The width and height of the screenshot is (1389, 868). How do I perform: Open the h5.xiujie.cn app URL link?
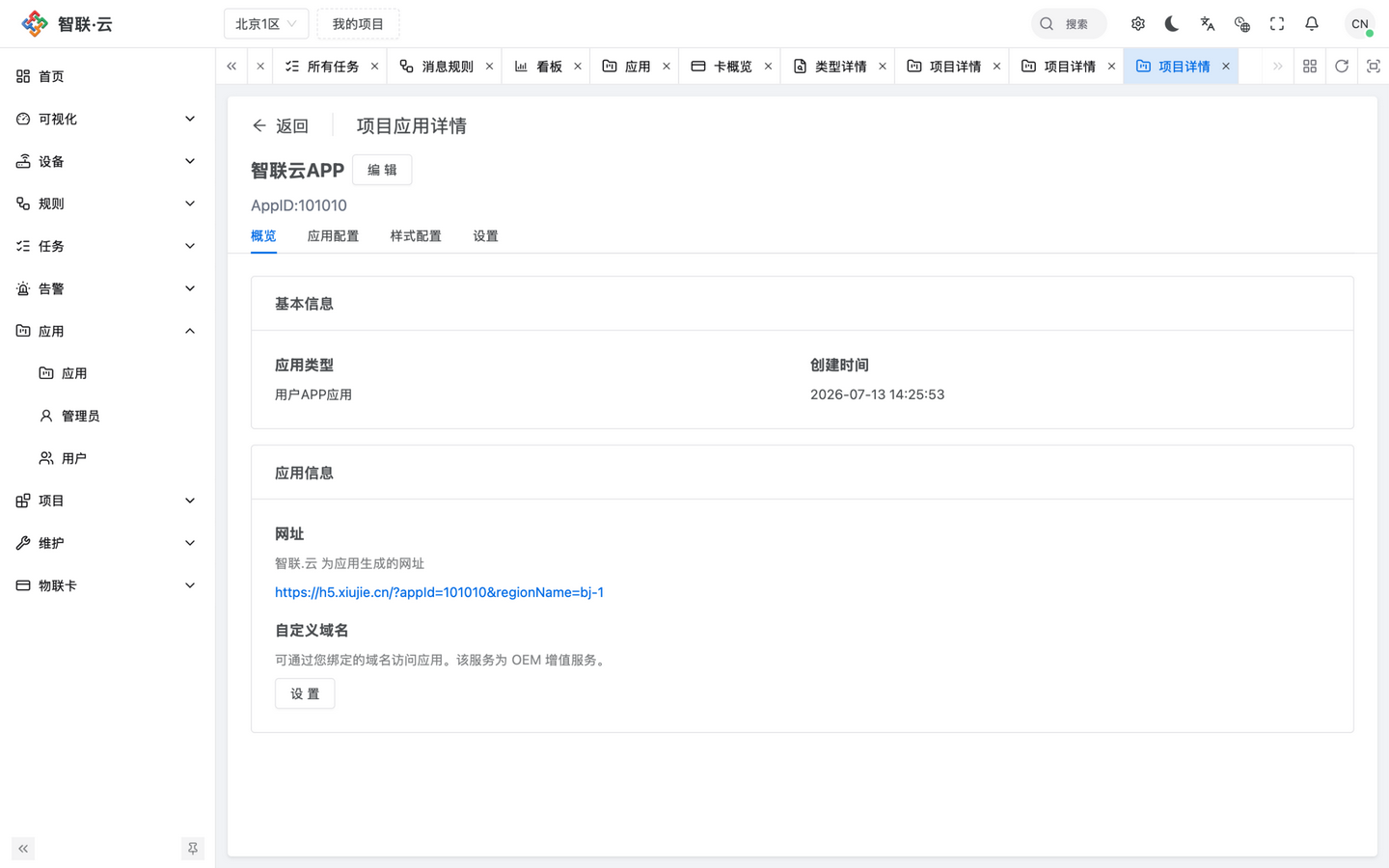[439, 592]
